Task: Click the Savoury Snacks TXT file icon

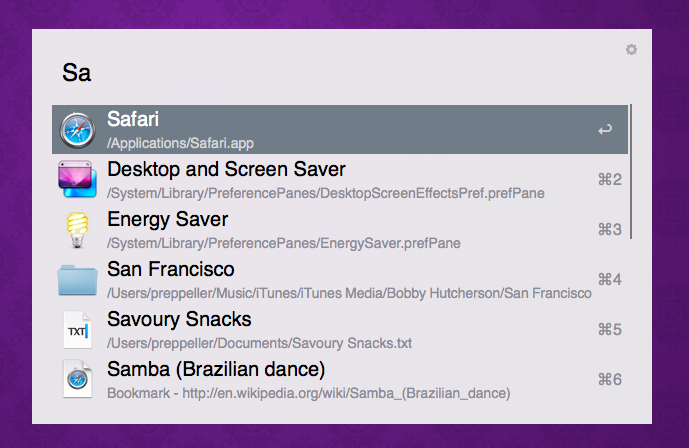Action: (x=77, y=330)
